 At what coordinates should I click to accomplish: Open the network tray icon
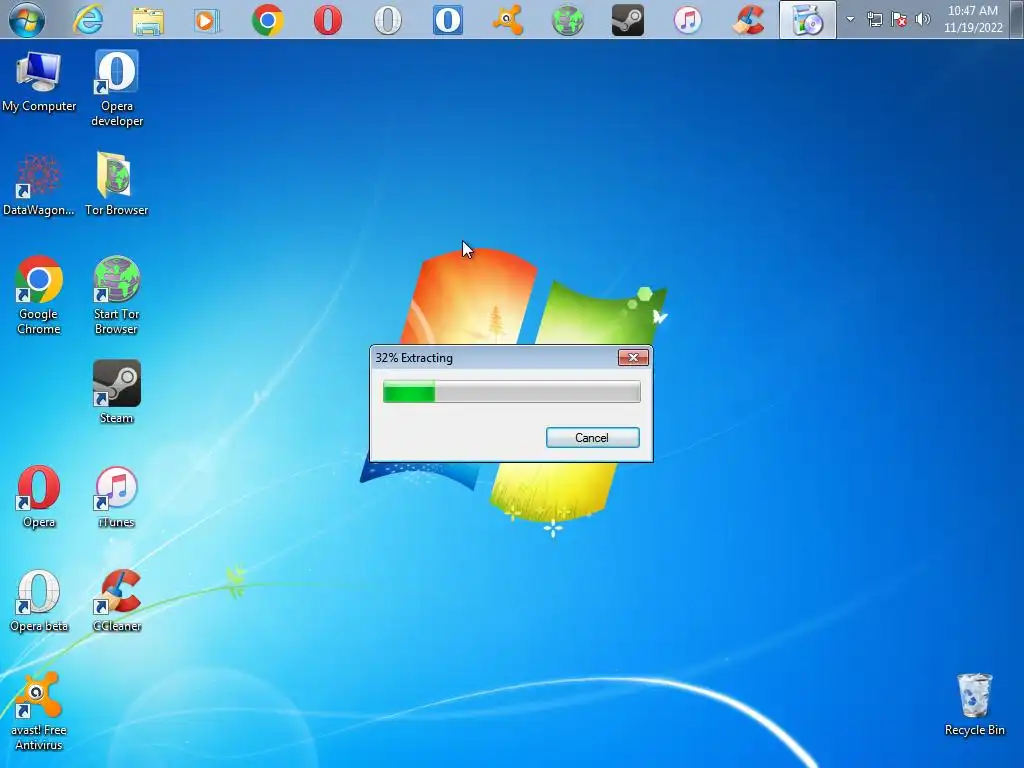point(874,19)
